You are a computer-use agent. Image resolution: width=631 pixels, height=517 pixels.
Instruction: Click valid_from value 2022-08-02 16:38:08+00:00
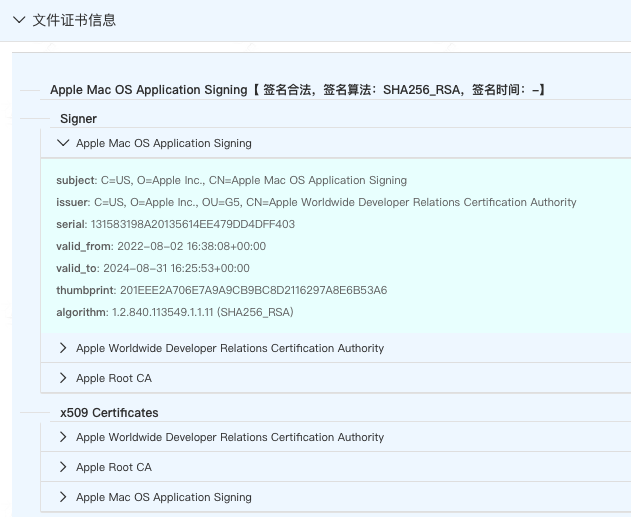pyautogui.click(x=192, y=246)
